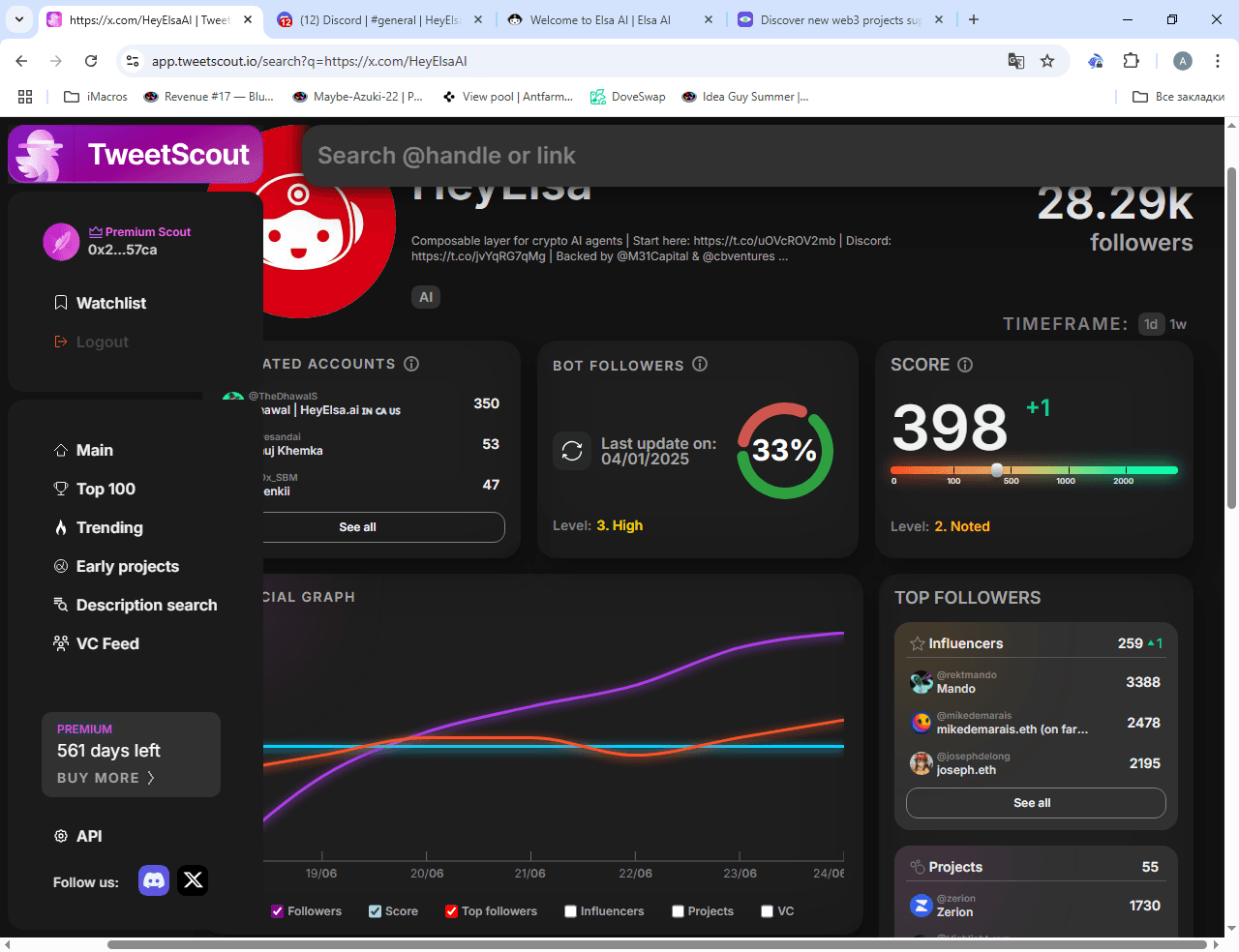
Task: Open Revenue #17 bookmark
Action: point(209,97)
